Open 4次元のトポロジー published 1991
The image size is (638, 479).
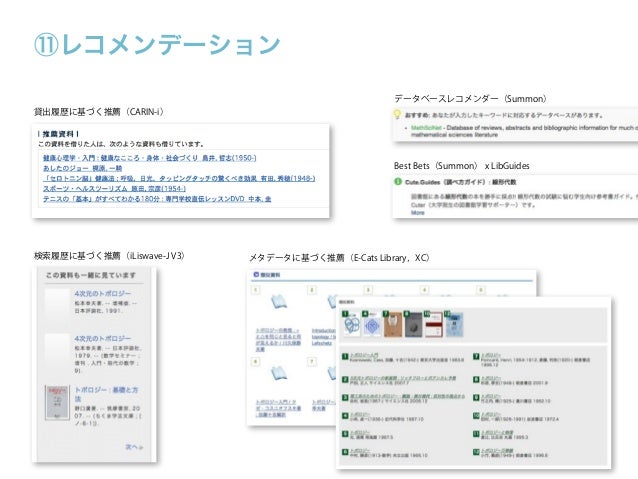pos(103,293)
